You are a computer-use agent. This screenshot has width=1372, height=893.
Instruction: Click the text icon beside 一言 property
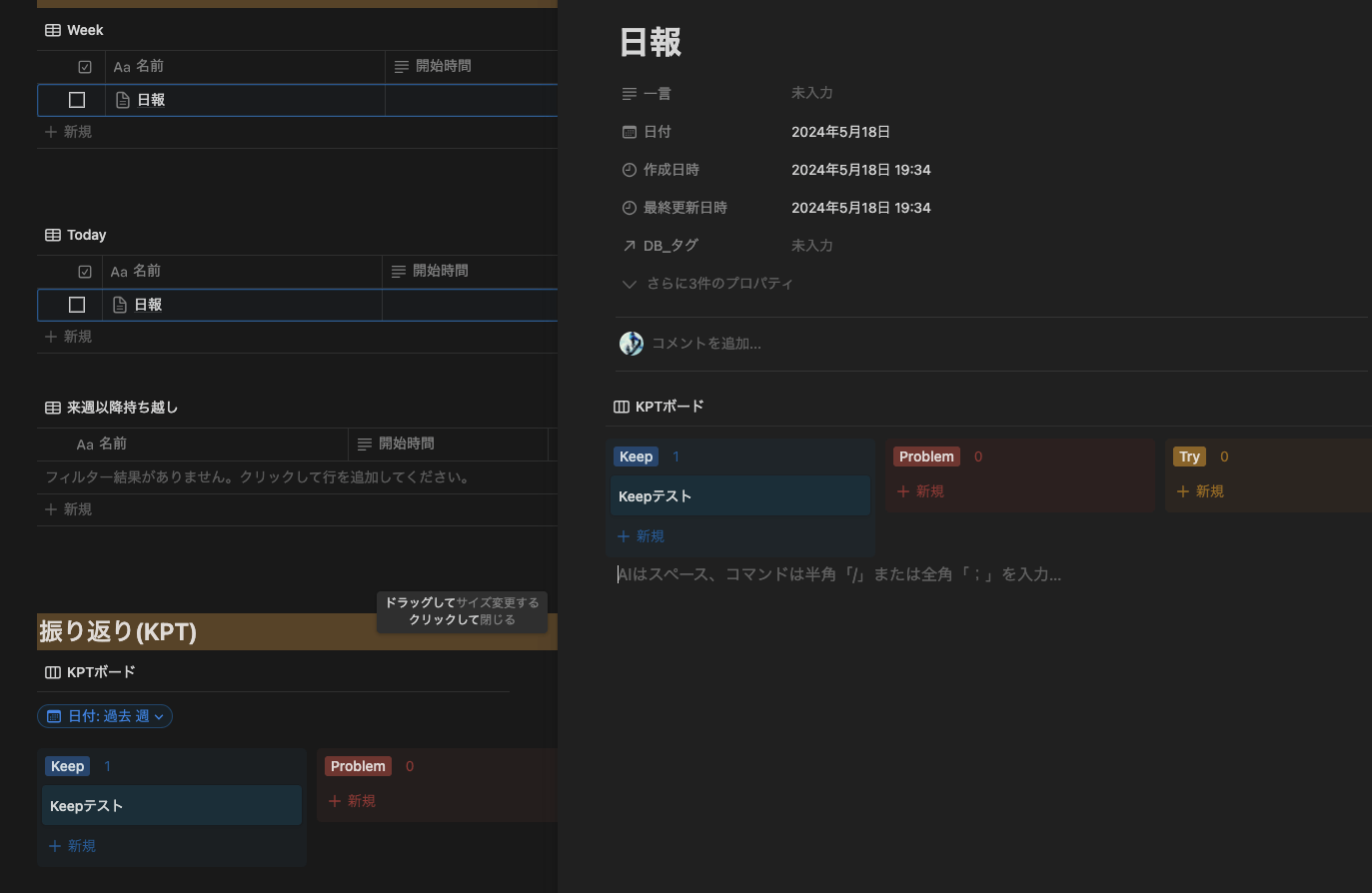[629, 93]
